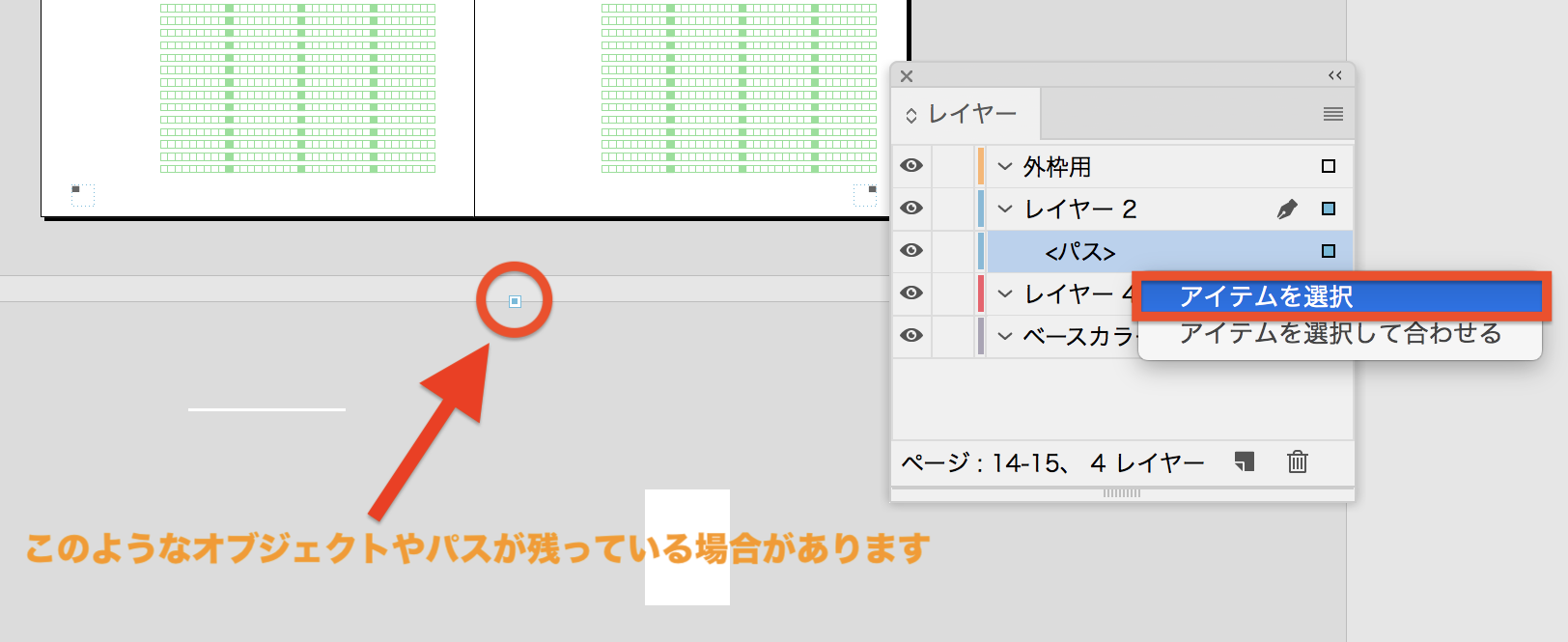
Task: Click the ページ: 14-15 status text
Action: 1052,463
